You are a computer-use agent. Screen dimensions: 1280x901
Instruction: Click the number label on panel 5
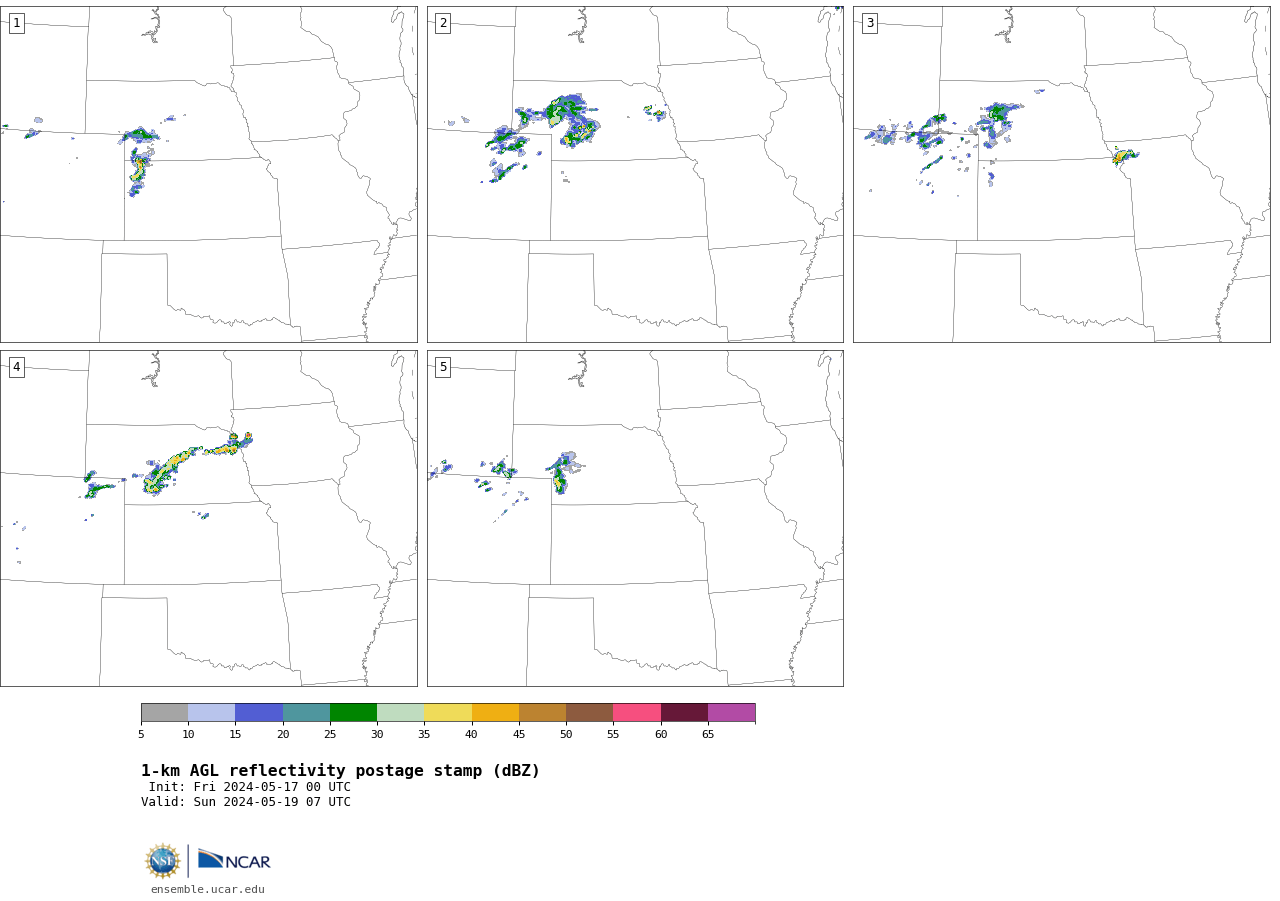(x=443, y=367)
